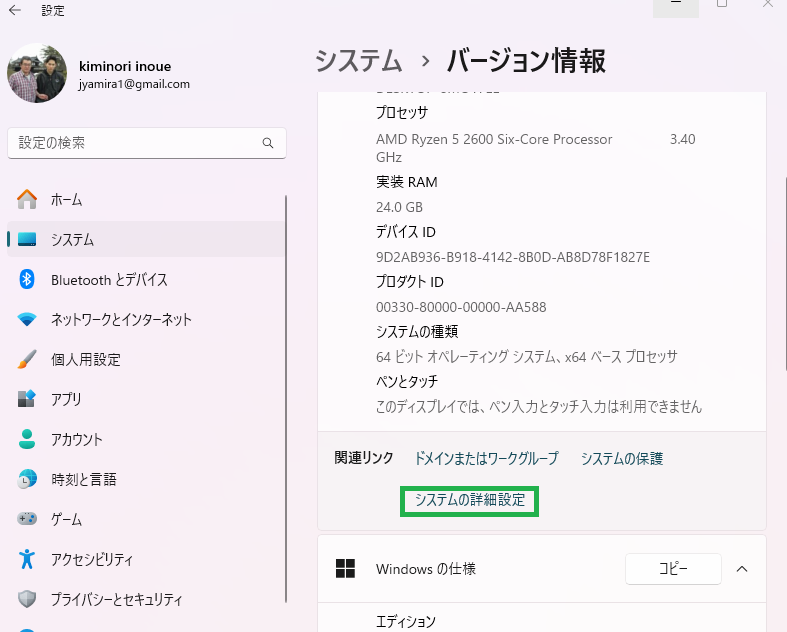Go to アカウント settings
Image resolution: width=787 pixels, height=632 pixels.
pos(147,439)
